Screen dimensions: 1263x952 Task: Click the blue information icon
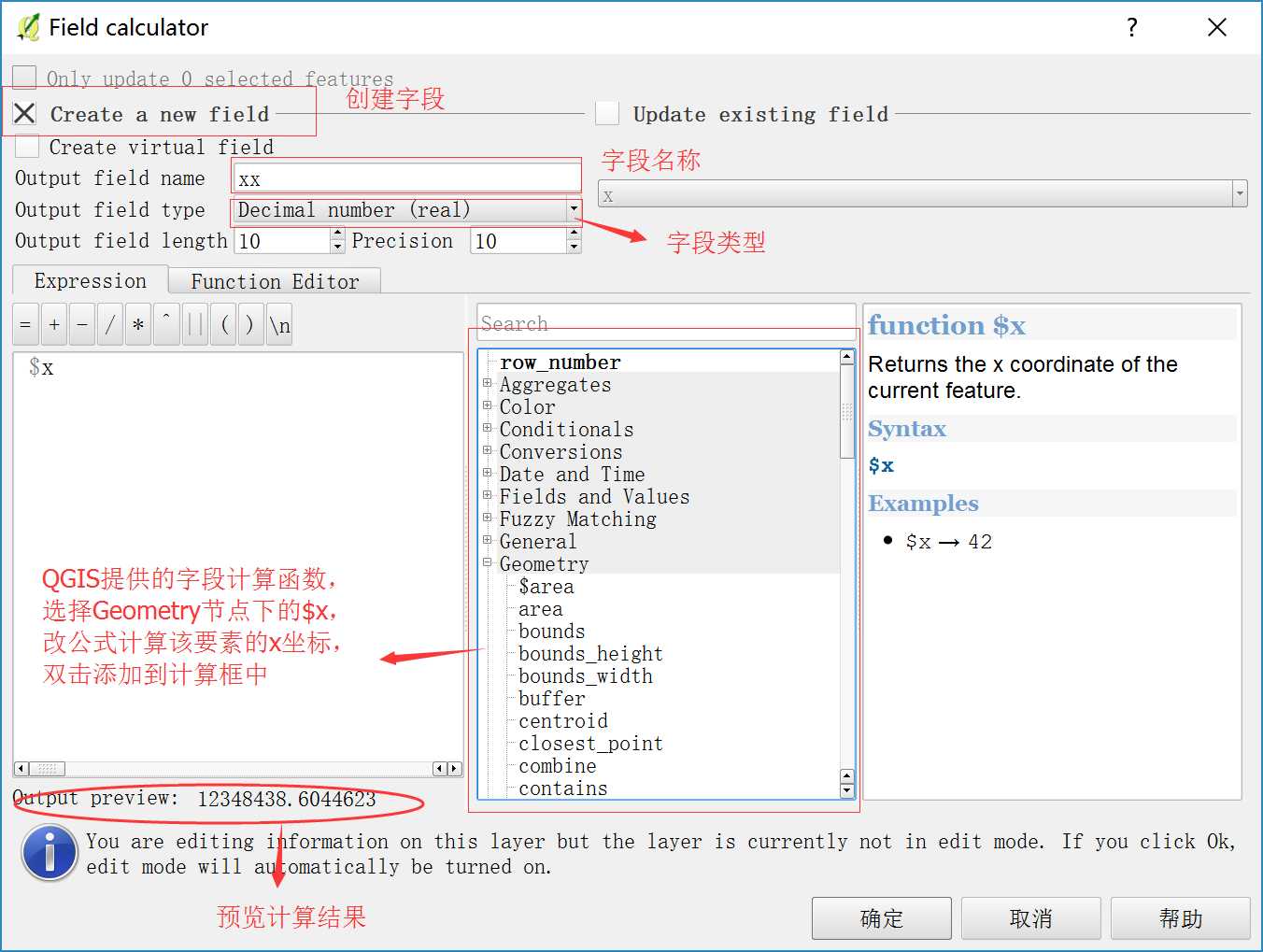coord(50,853)
